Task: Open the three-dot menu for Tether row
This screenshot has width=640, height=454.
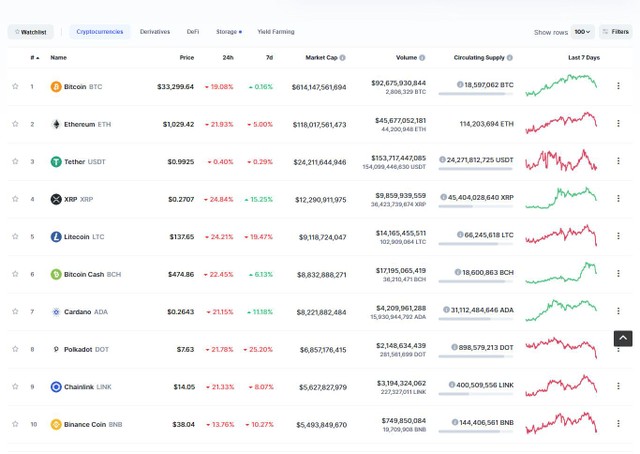Action: [x=618, y=161]
